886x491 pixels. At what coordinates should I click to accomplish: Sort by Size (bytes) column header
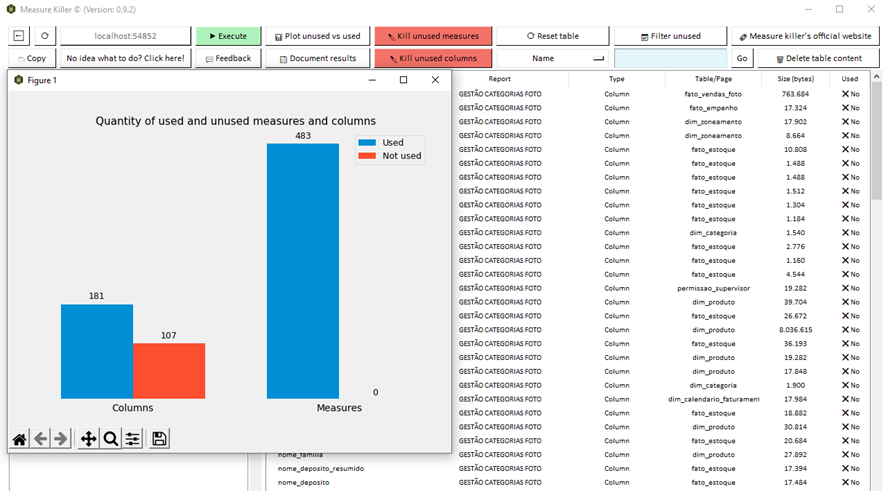click(x=795, y=79)
